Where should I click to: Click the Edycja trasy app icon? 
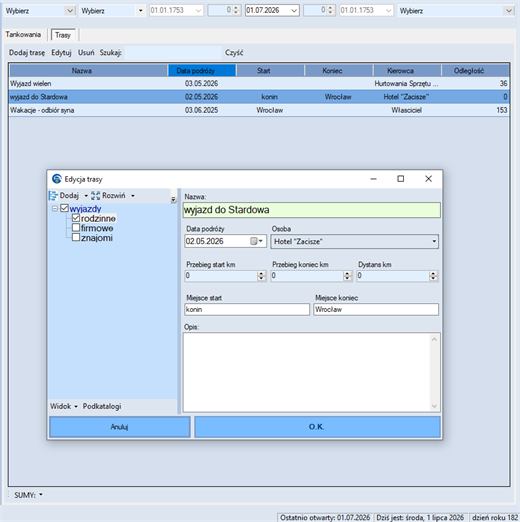[x=57, y=179]
